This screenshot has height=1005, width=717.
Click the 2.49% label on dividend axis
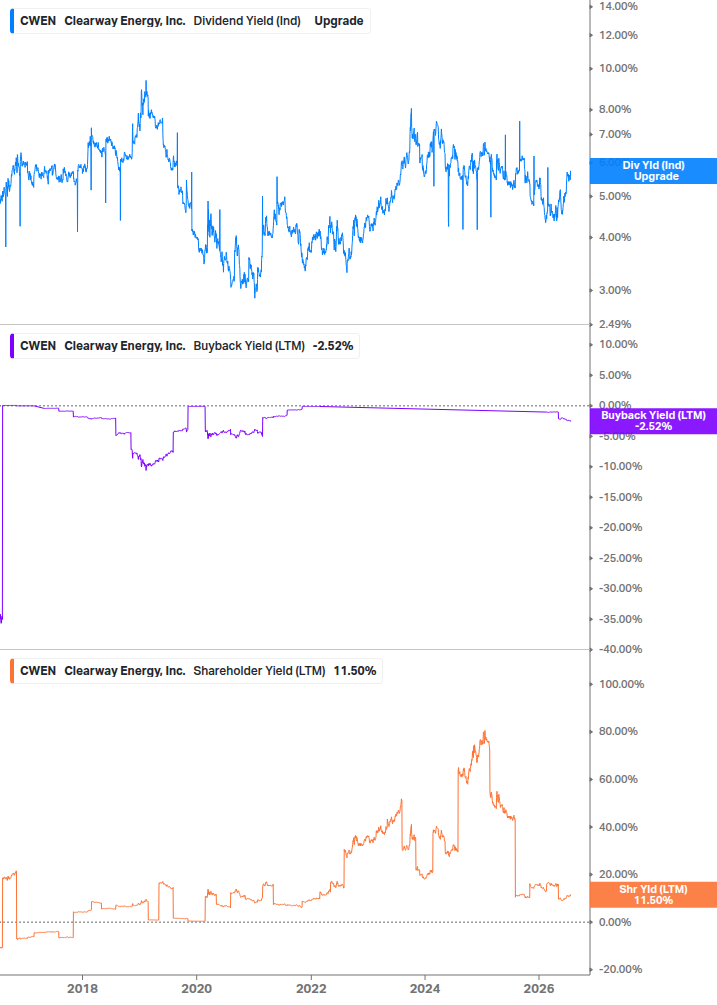click(615, 324)
